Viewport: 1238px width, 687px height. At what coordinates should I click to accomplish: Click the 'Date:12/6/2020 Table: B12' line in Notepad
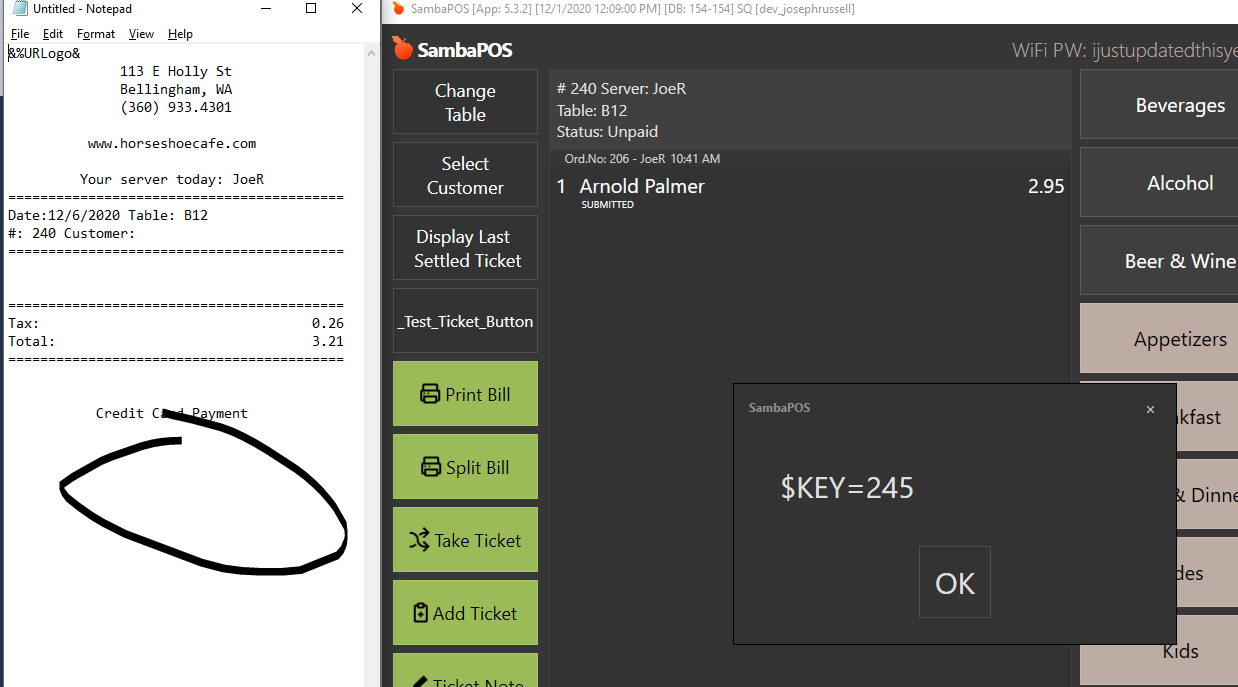coord(108,215)
